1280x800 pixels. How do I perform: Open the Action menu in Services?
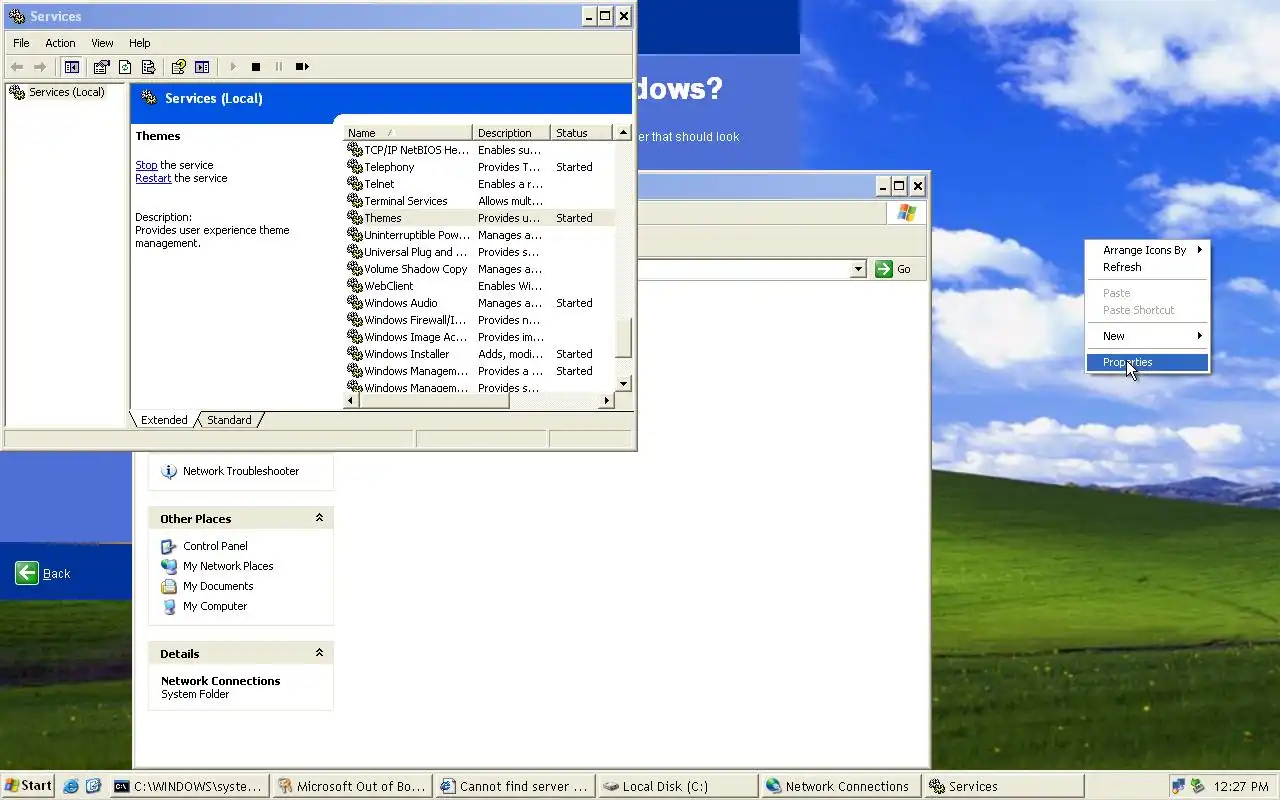60,43
